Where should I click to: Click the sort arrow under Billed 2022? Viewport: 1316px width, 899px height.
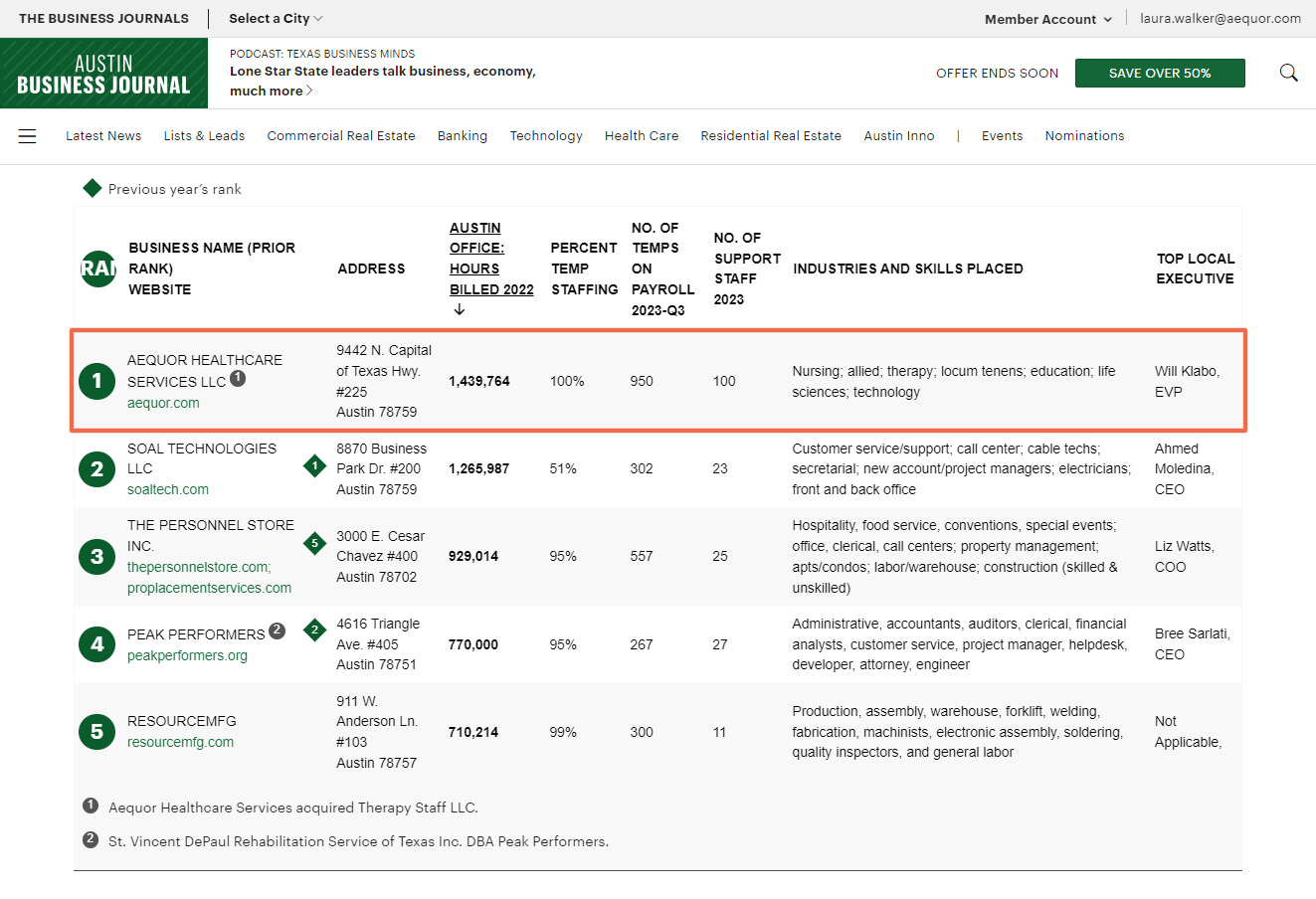pos(459,310)
